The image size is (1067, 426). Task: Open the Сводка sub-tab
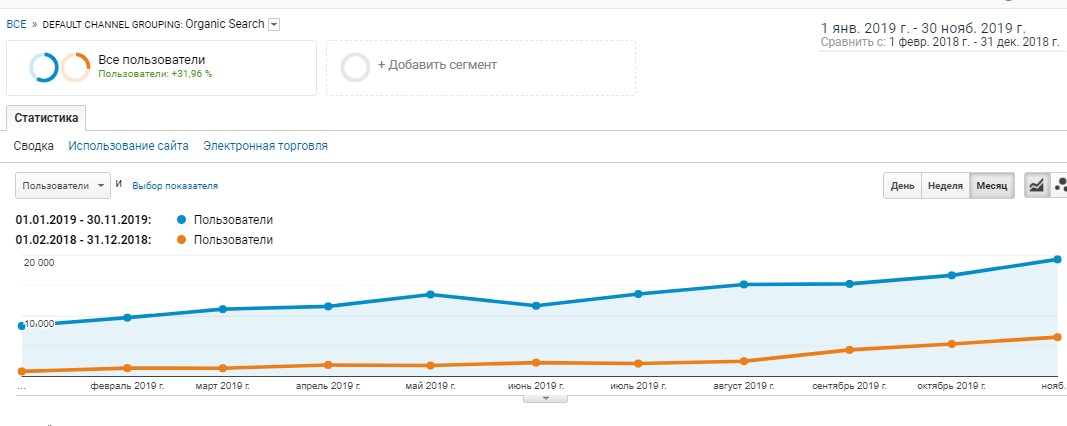[34, 146]
